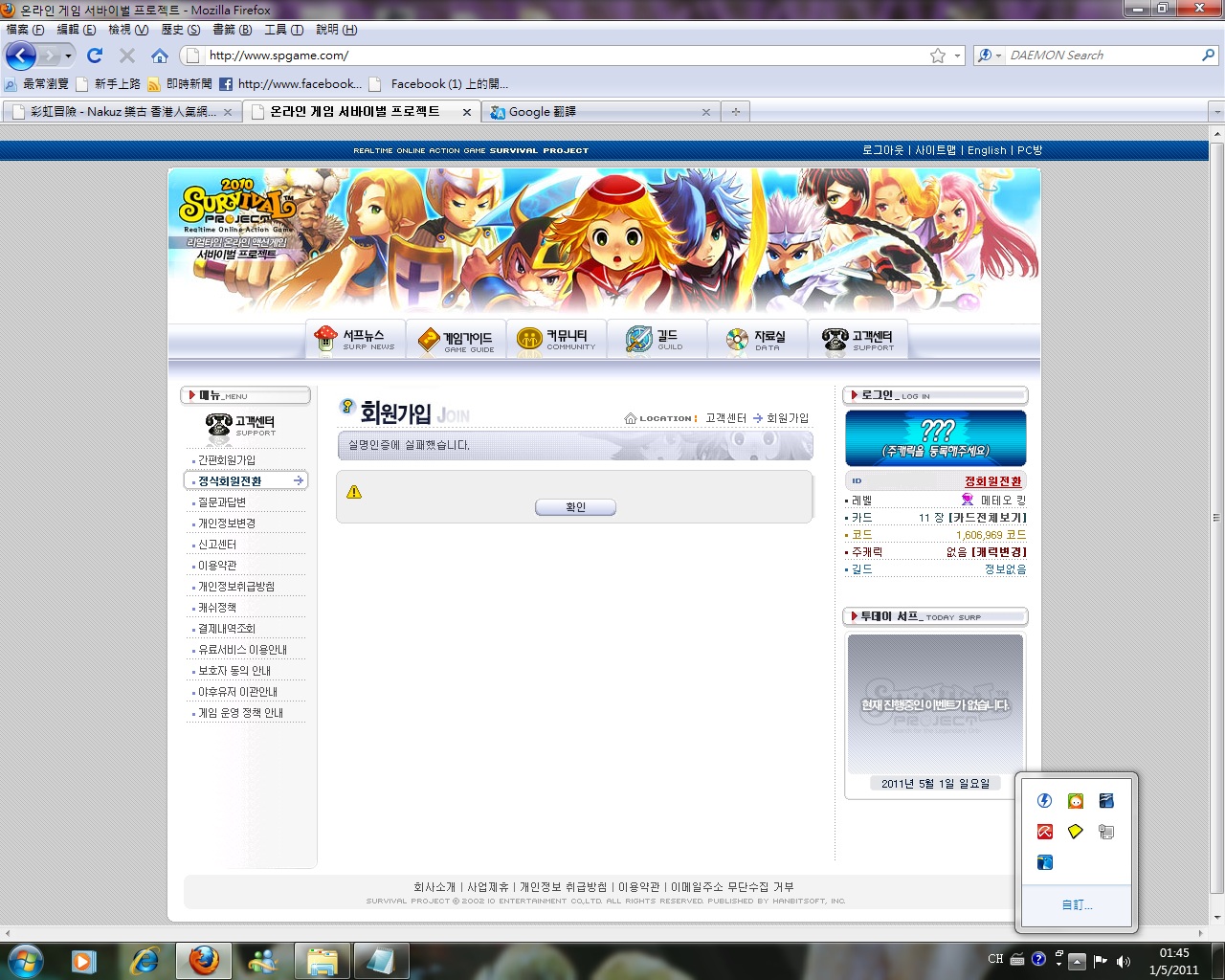
Task: Open the list all tabs dropdown
Action: pyautogui.click(x=1217, y=112)
